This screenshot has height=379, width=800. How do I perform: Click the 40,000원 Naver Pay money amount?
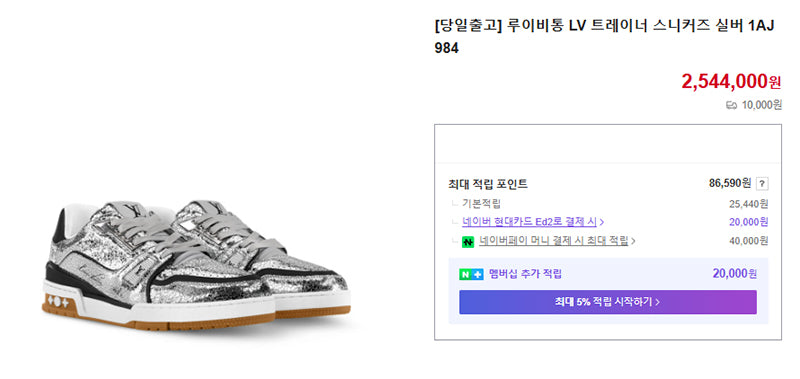(748, 241)
